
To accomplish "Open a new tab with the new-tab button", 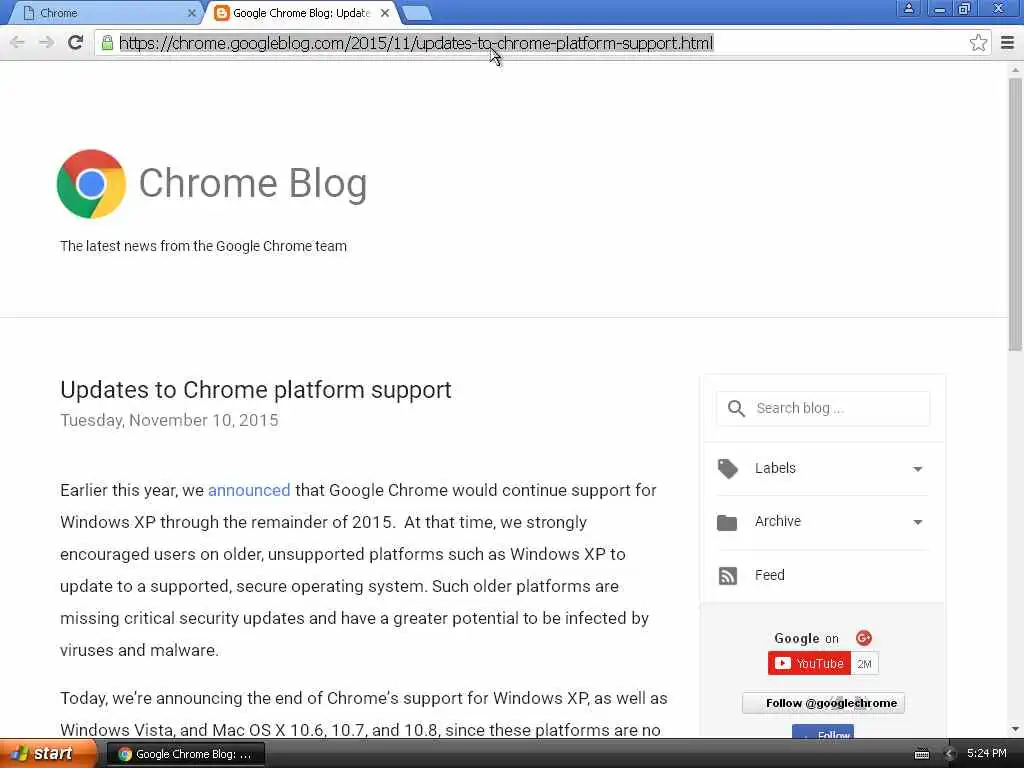I will 416,13.
